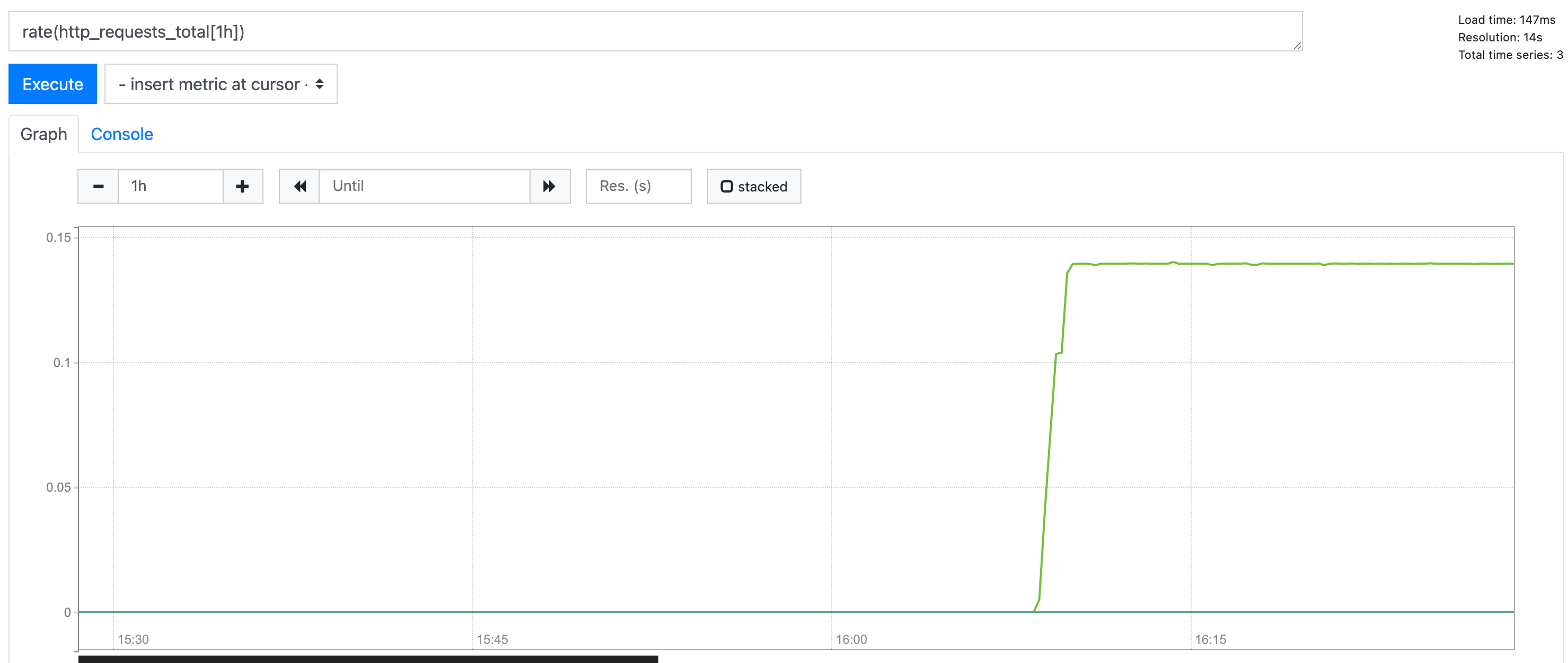This screenshot has width=1568, height=663.
Task: Toggle the stacked checkbox
Action: (x=727, y=186)
